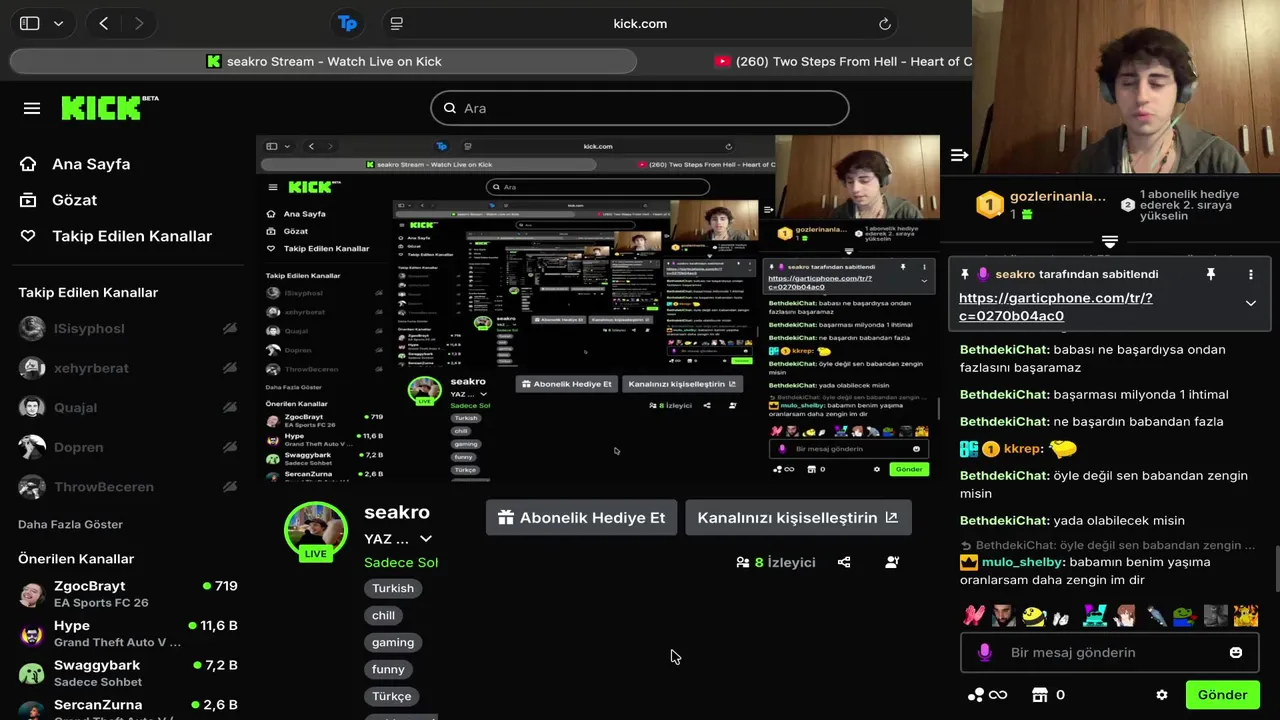Unpin using the pin icon in pinned message
This screenshot has width=1280, height=720.
pyautogui.click(x=1210, y=274)
